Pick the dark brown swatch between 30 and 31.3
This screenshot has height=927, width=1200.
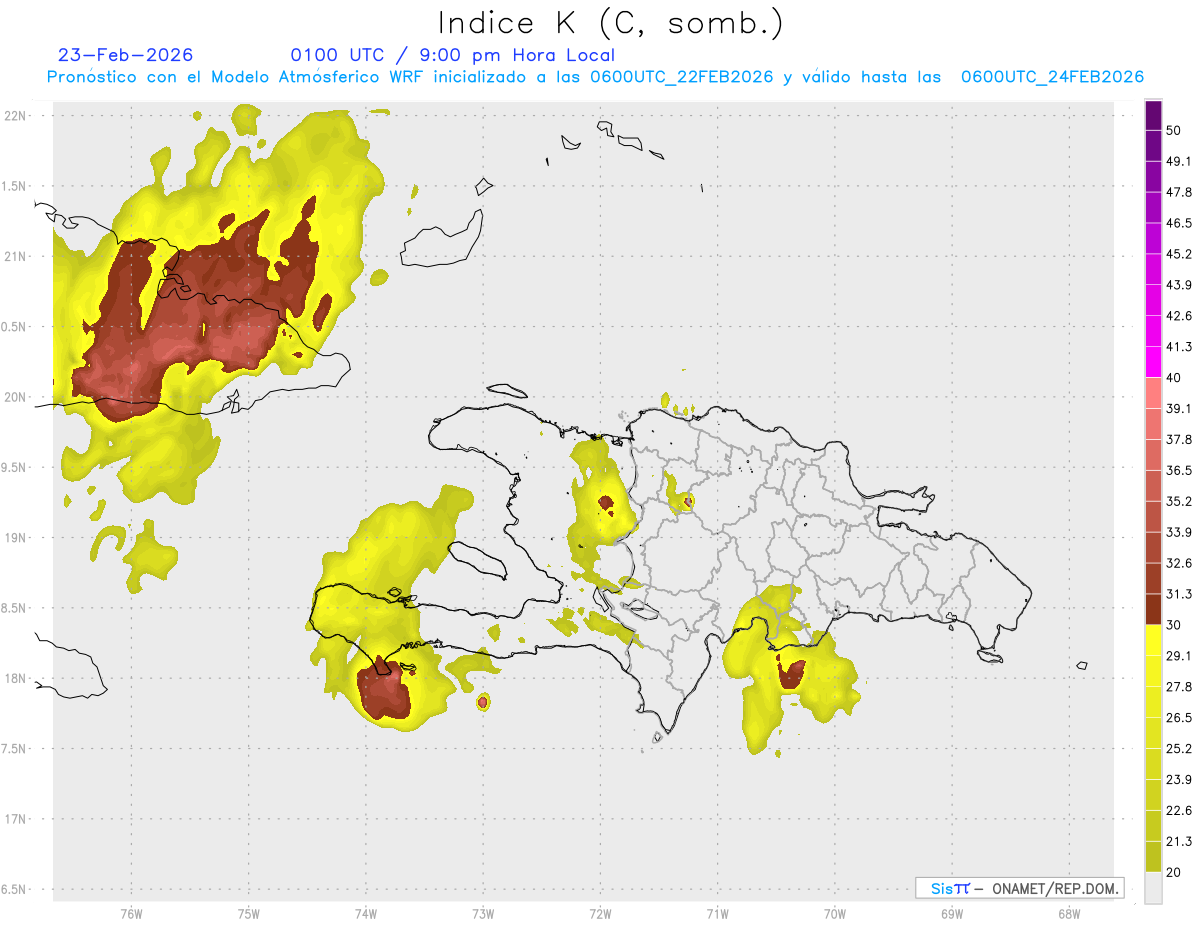point(1153,610)
